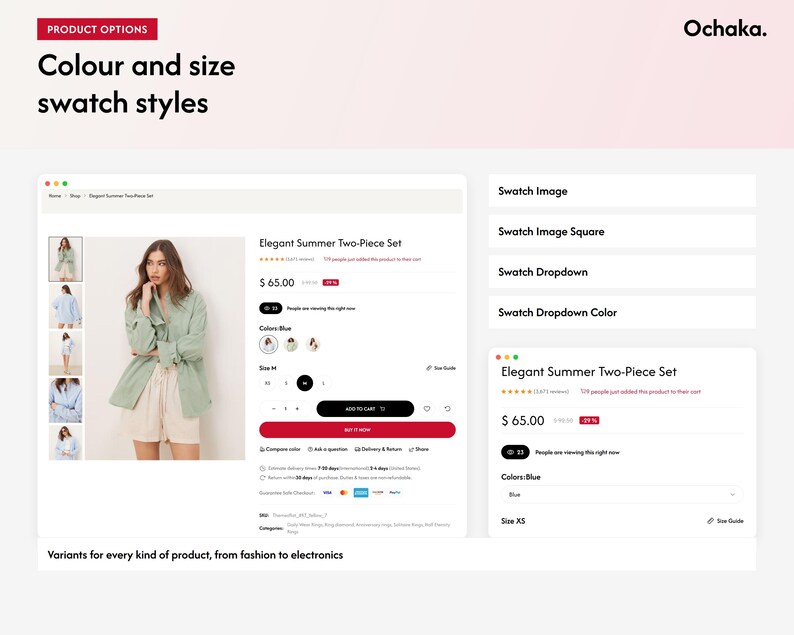Click the chevron arrow in Blue dropdown
This screenshot has width=794, height=635.
coord(732,495)
